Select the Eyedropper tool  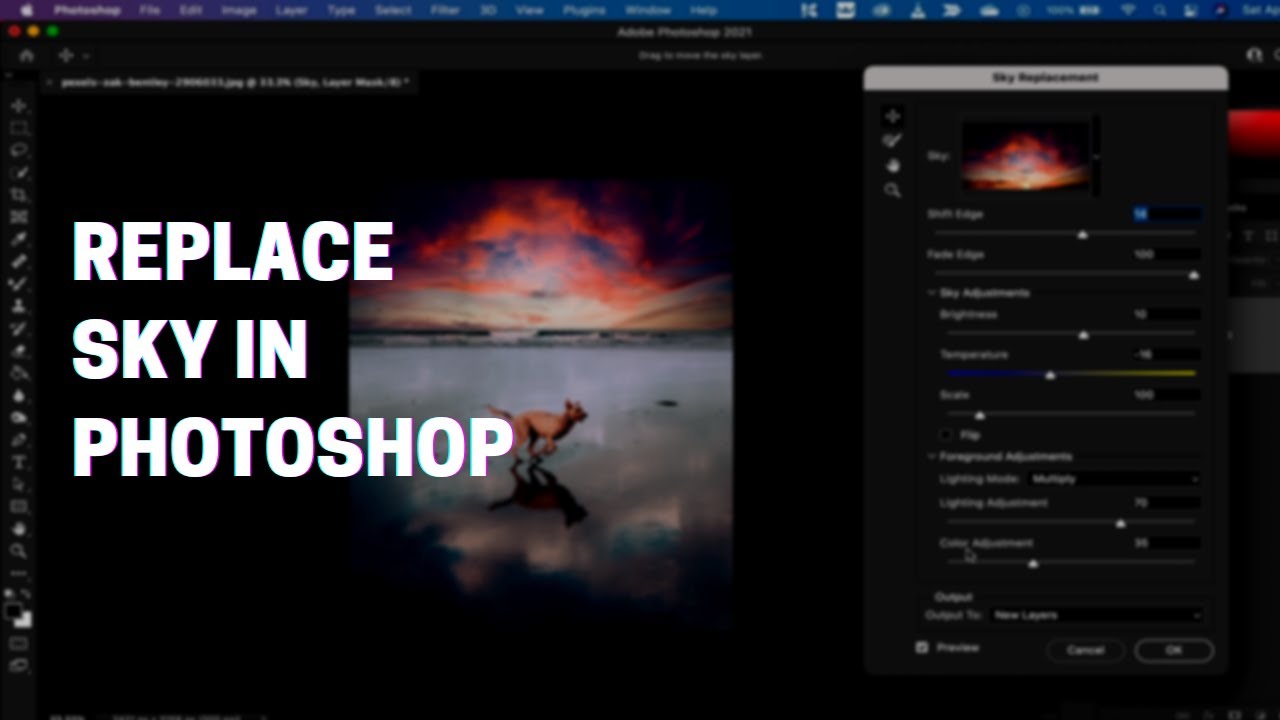(19, 239)
